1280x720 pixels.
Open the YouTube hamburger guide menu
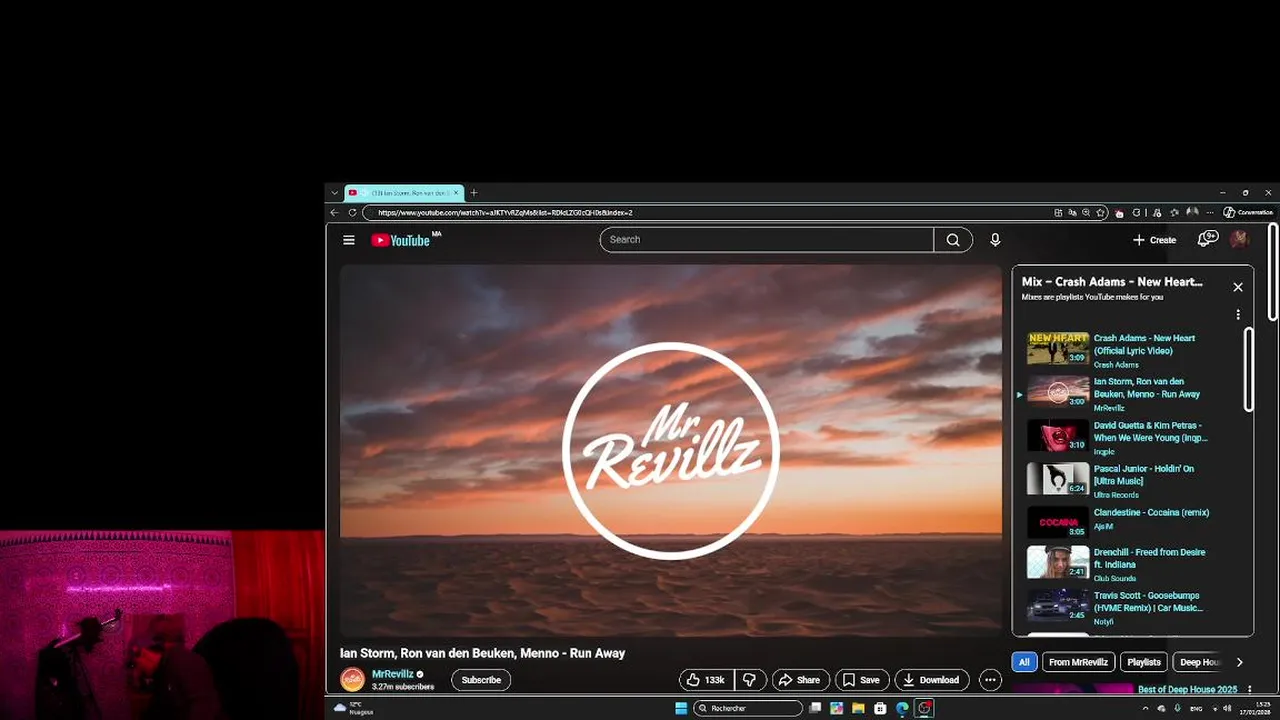349,240
